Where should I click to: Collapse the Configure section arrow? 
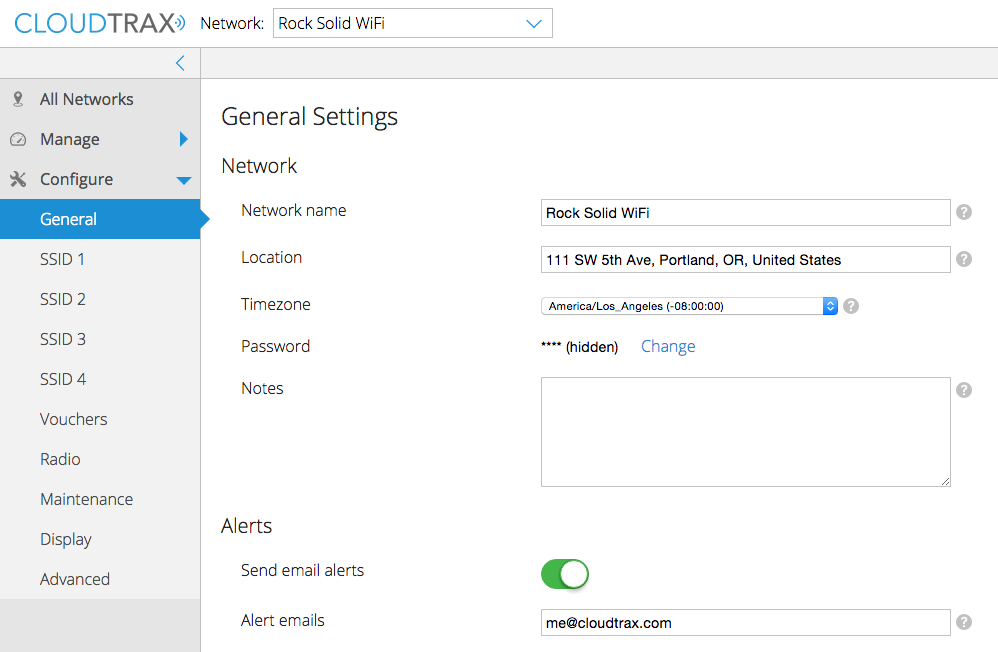(184, 180)
